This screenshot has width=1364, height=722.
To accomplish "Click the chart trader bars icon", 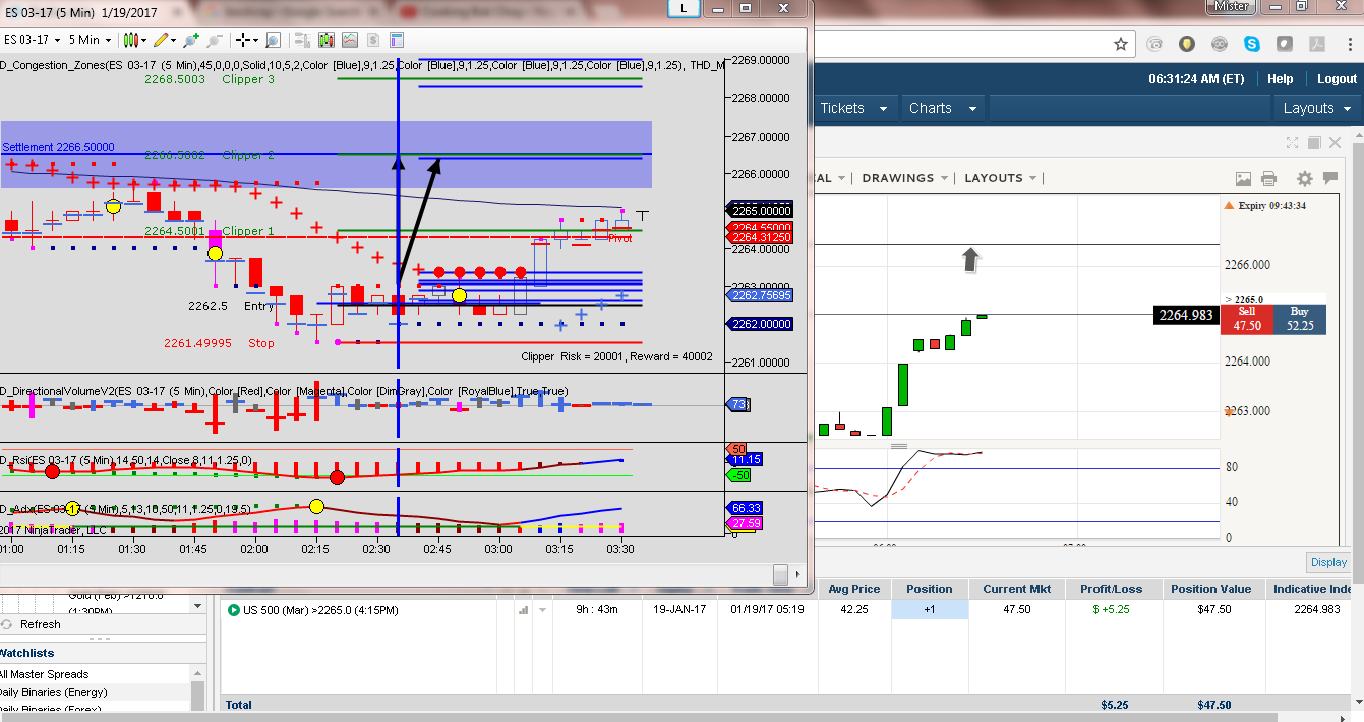I will pos(302,40).
